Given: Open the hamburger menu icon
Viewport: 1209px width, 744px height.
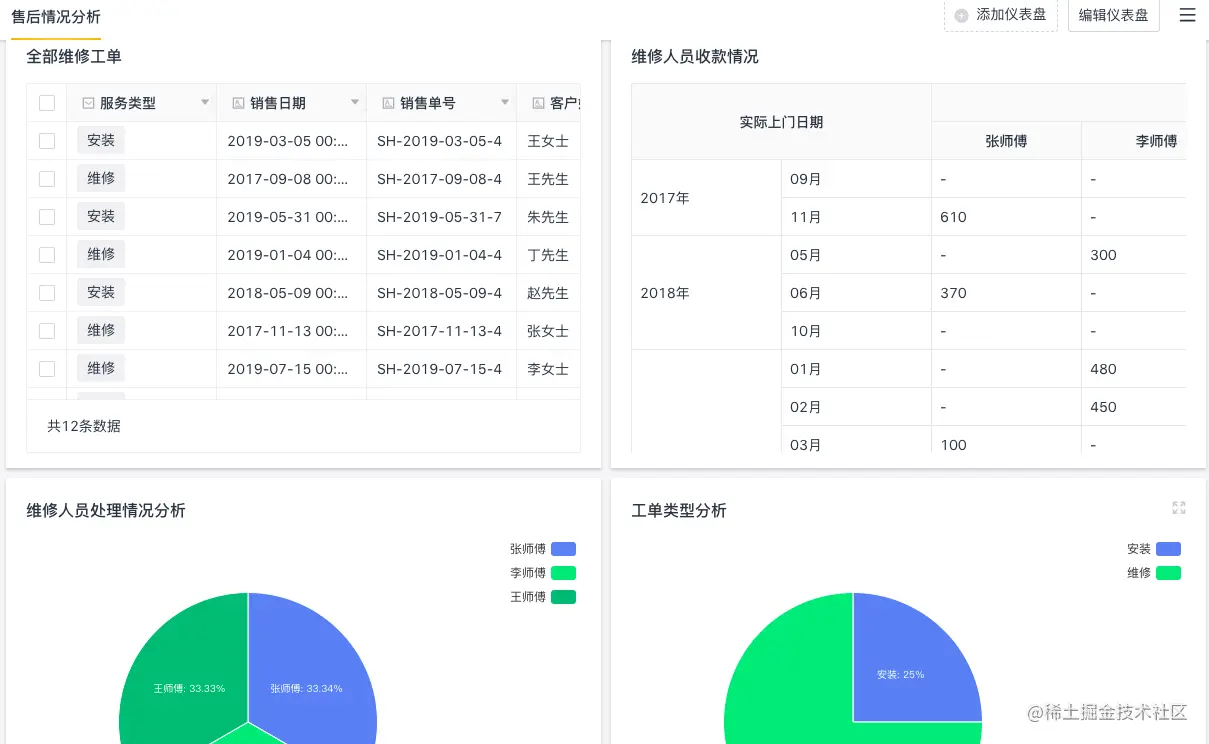Looking at the screenshot, I should [x=1187, y=15].
